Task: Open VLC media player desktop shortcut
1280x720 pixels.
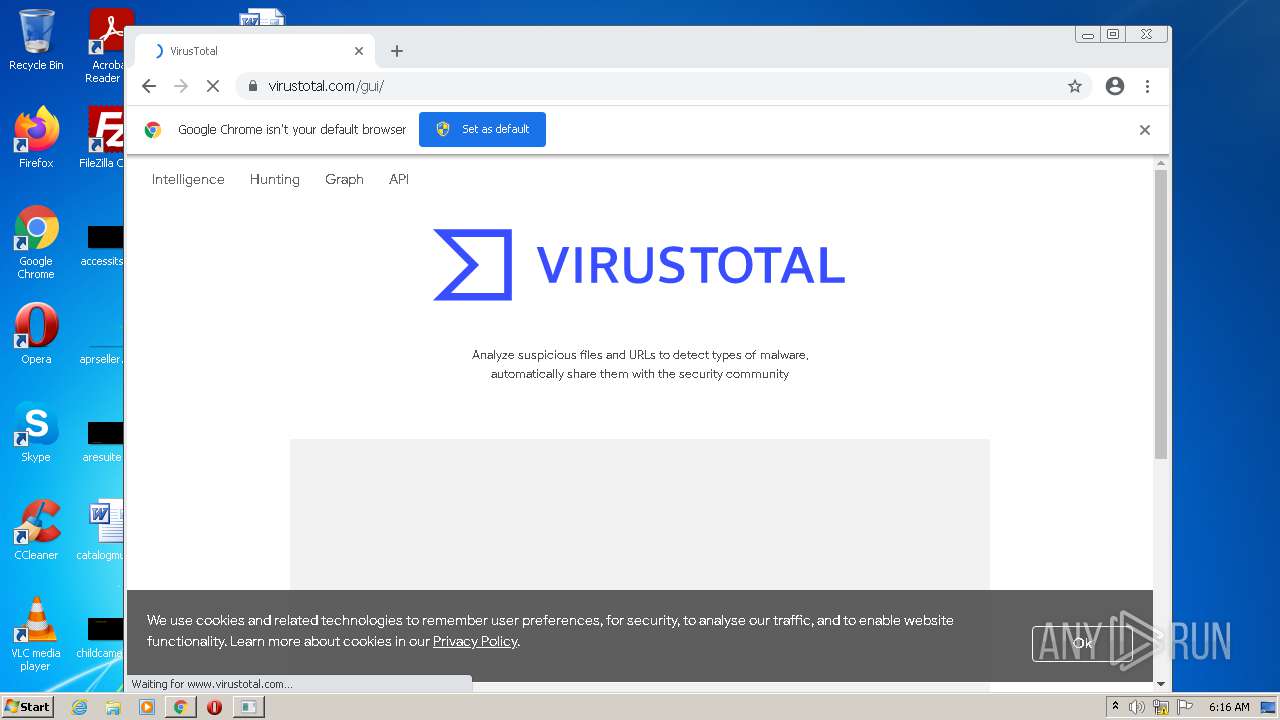Action: 36,634
